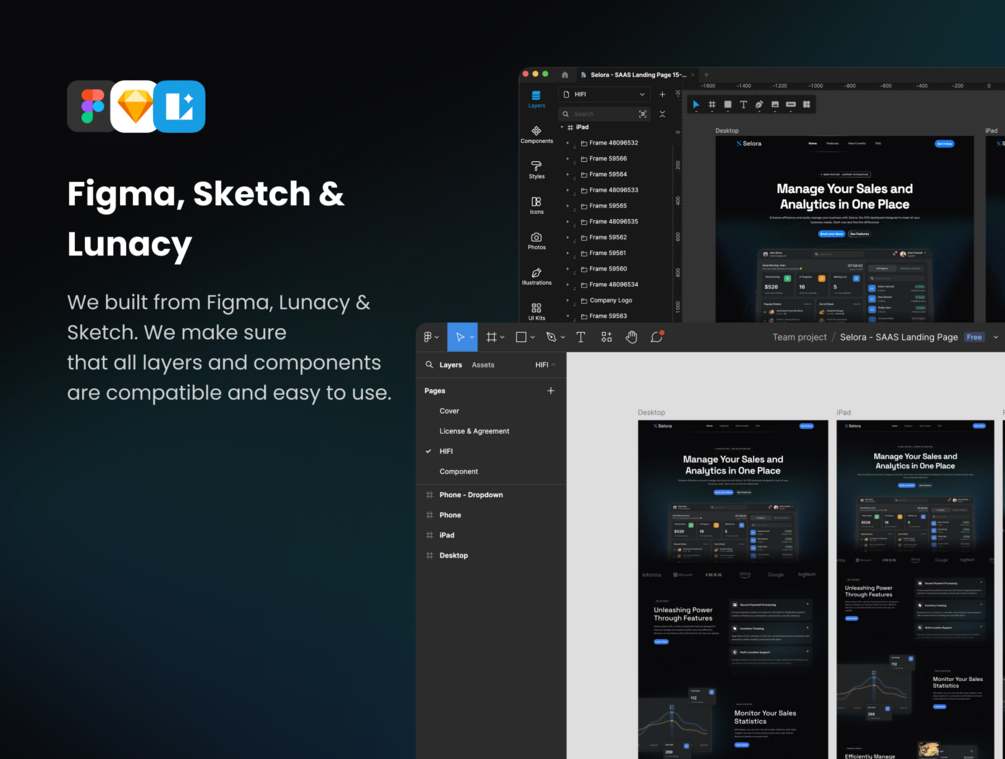Add a new page in Lunacy
The width and height of the screenshot is (1005, 759).
[x=662, y=94]
